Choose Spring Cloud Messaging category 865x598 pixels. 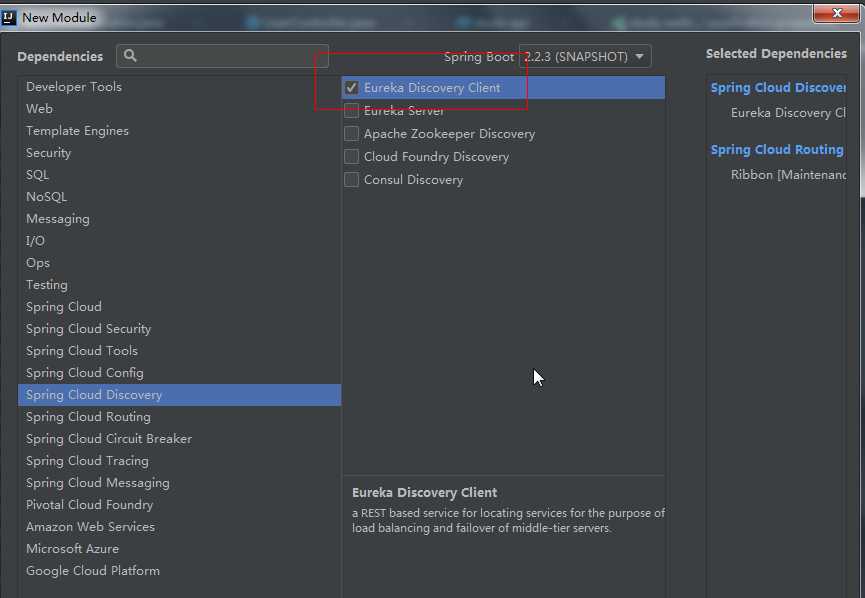pos(179,483)
